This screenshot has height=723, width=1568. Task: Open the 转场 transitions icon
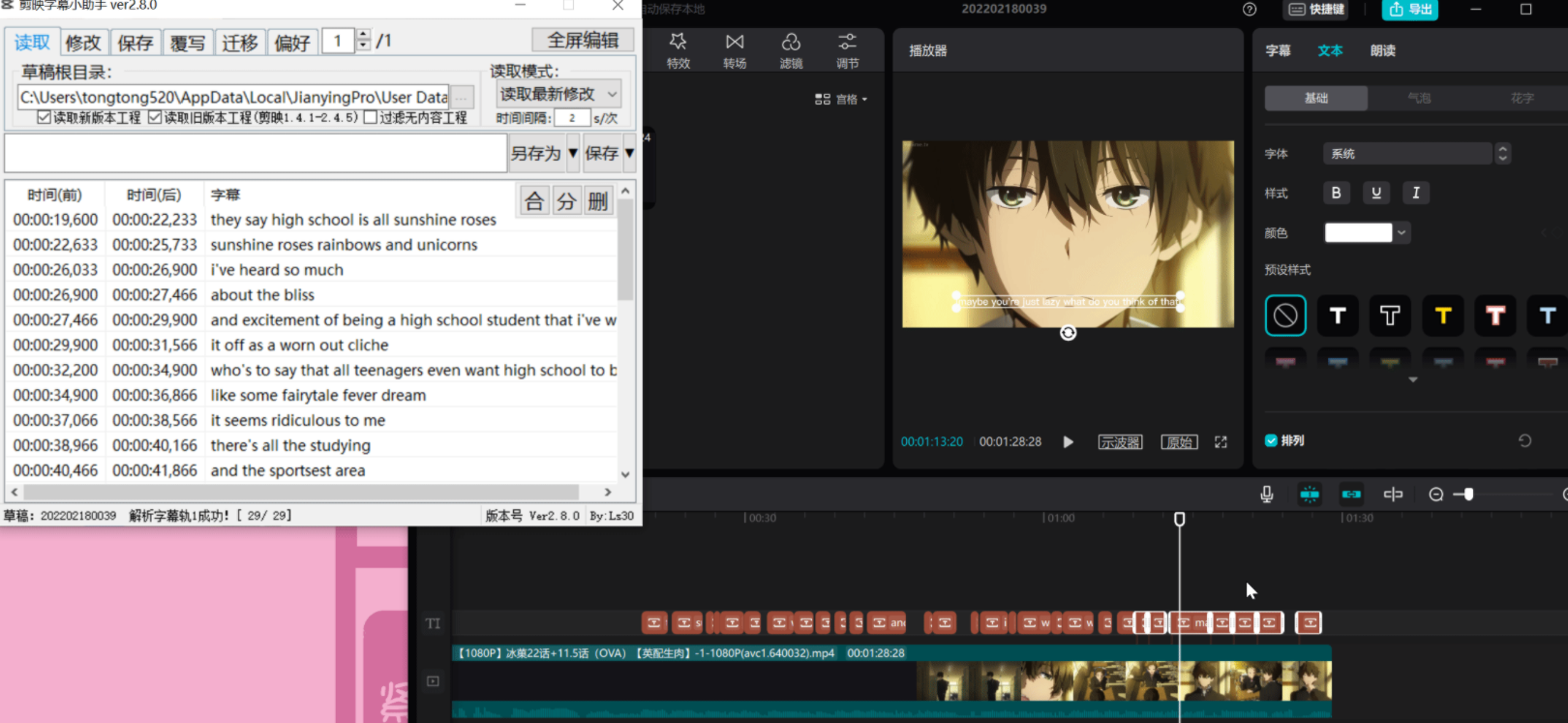(735, 50)
